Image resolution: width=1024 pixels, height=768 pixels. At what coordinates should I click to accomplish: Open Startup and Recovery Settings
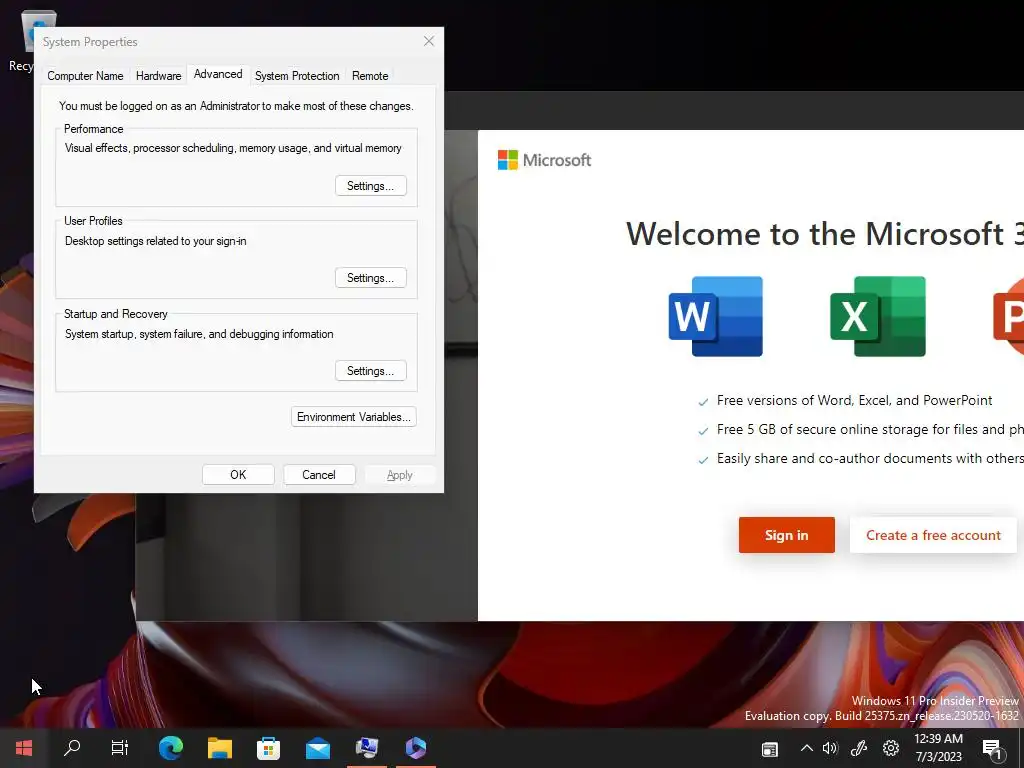point(371,371)
